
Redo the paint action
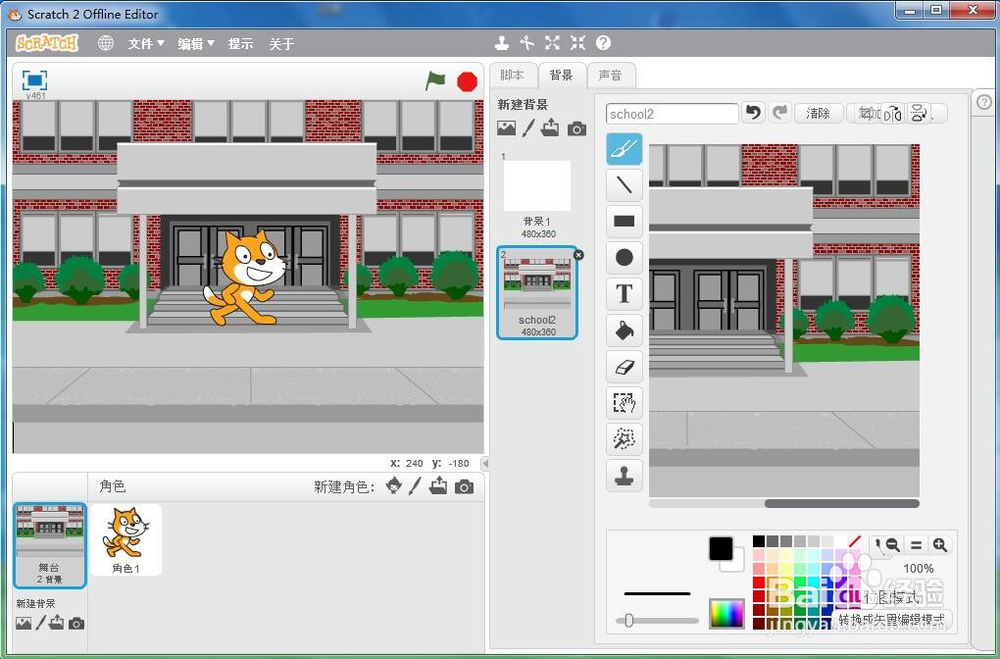tap(779, 114)
